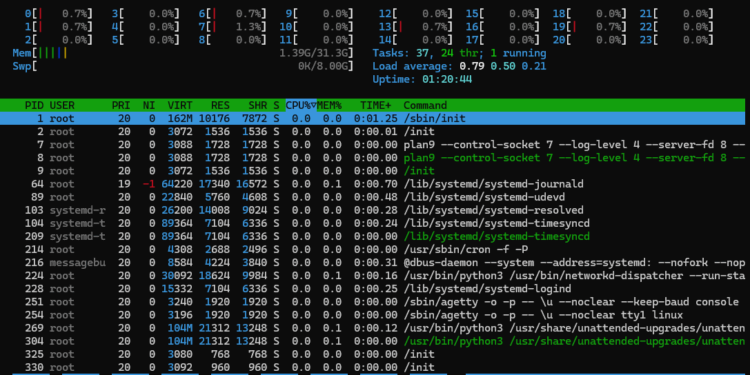The image size is (750, 375).
Task: Click the Tasks: 37, 24 thr summary
Action: tap(459, 53)
